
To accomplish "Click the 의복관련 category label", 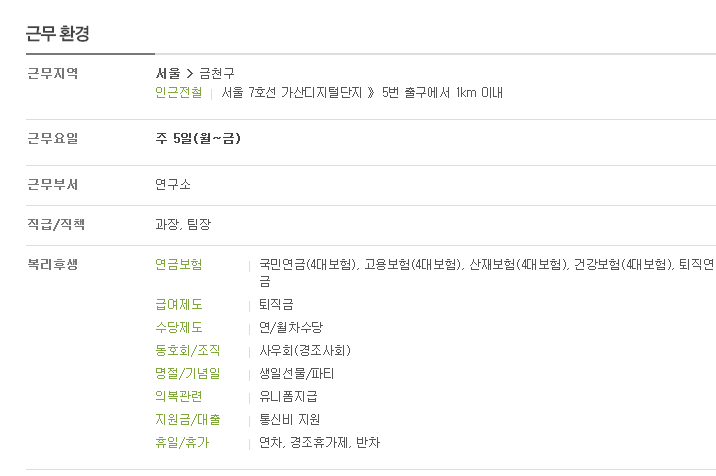I will point(179,397).
